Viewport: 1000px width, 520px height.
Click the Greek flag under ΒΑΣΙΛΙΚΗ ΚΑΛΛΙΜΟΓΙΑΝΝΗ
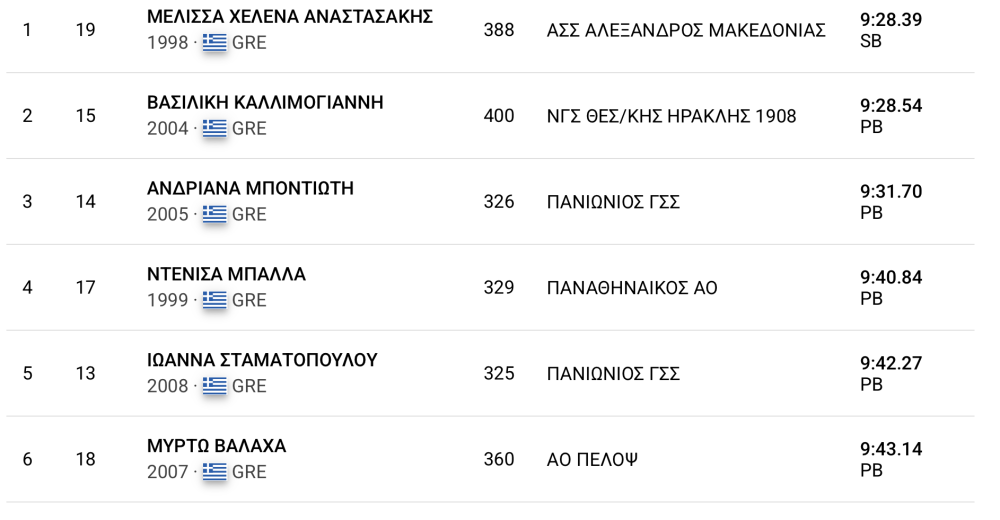tap(214, 128)
